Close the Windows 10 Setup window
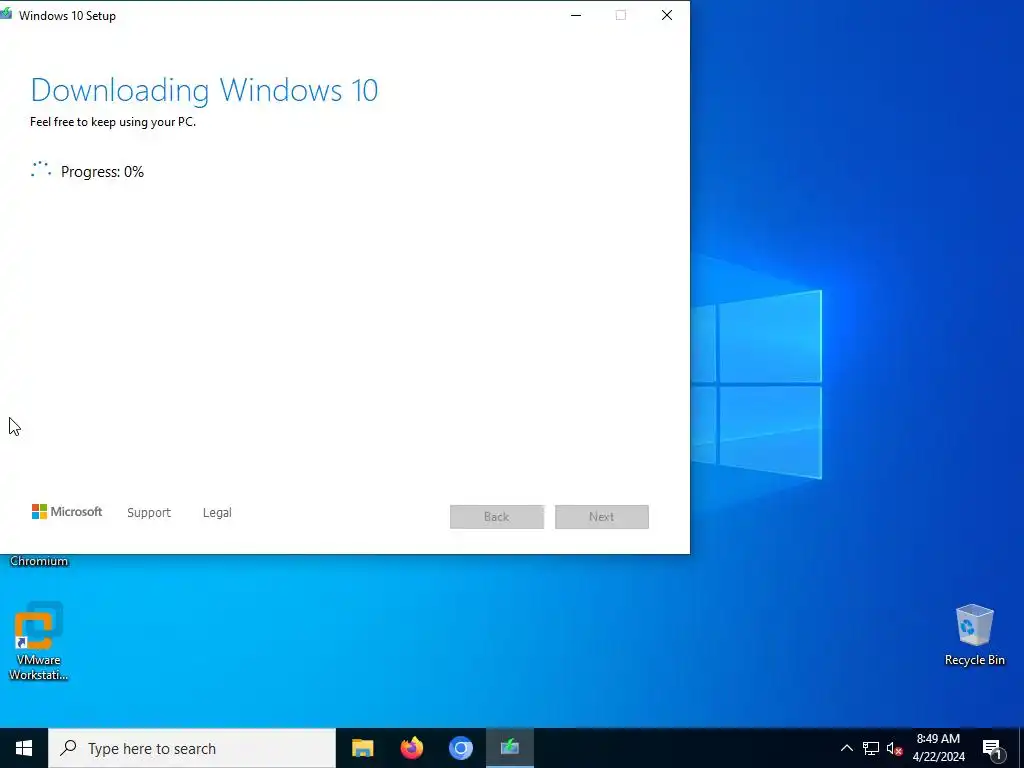 667,15
